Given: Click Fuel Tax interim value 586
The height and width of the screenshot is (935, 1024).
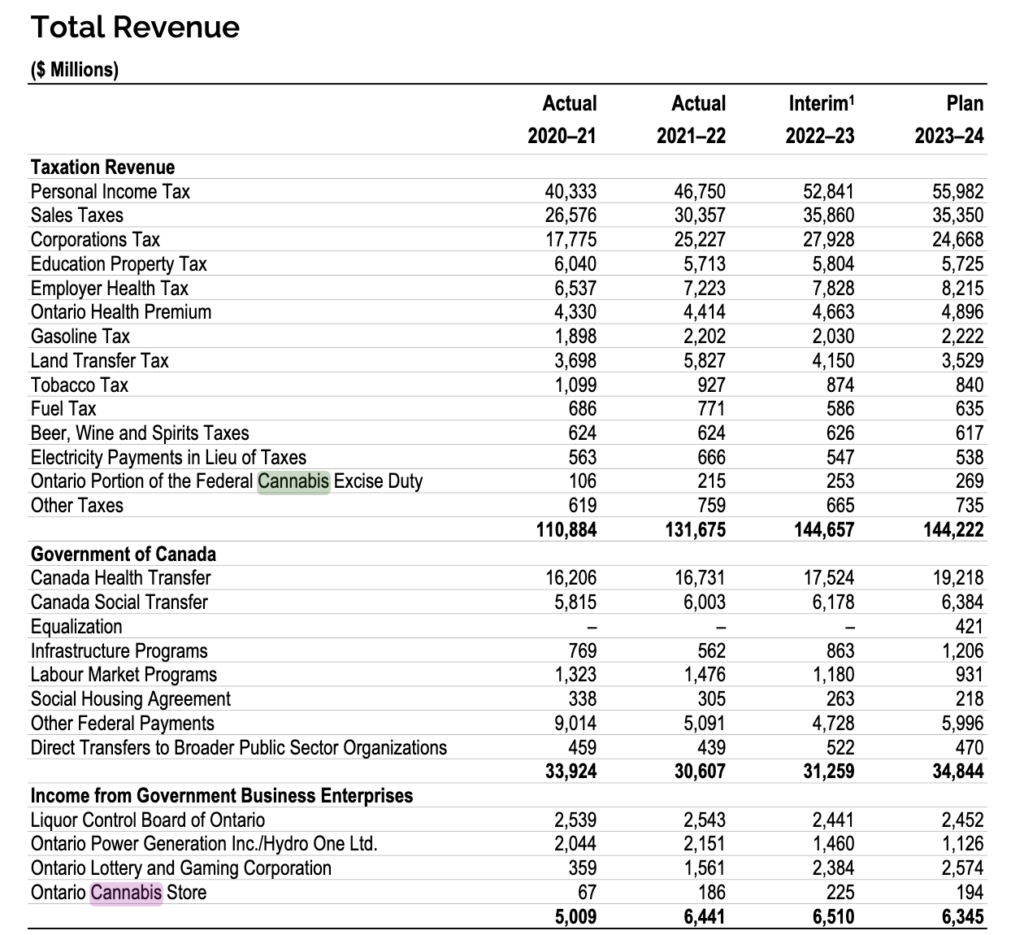Looking at the screenshot, I should tap(840, 409).
